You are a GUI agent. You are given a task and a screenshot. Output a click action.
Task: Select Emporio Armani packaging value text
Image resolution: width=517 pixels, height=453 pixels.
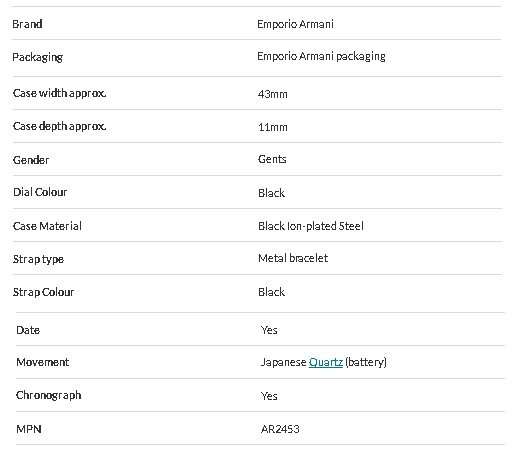tap(321, 56)
